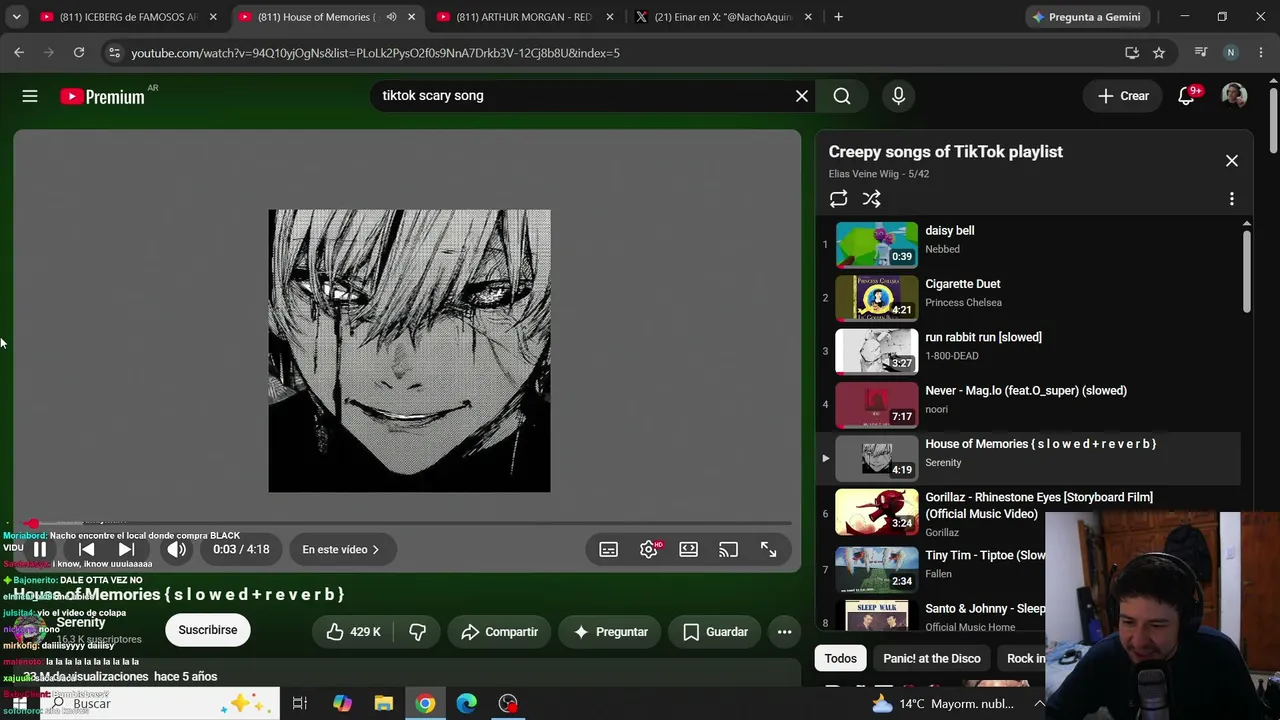
Task: Toggle subtitles on the player
Action: tap(608, 549)
